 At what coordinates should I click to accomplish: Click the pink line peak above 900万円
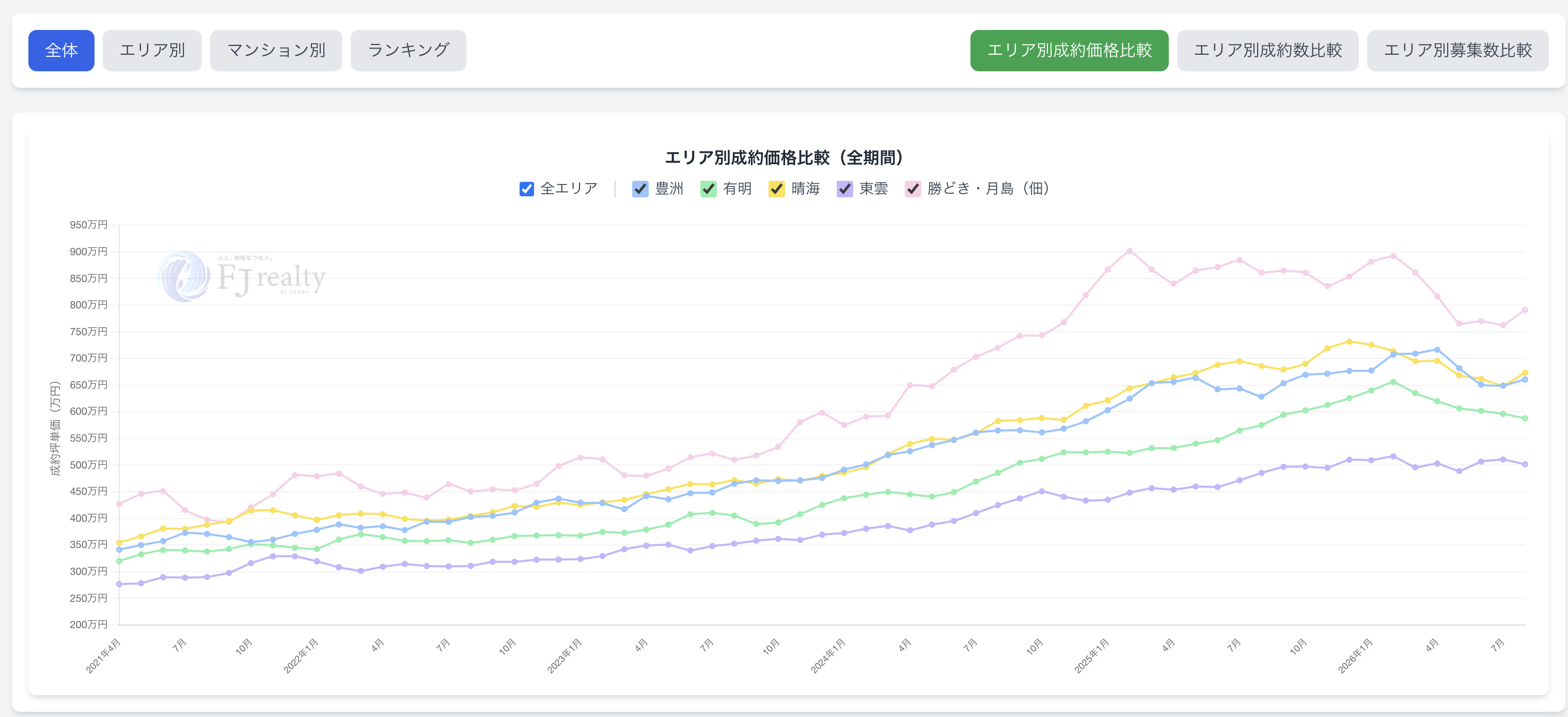point(1129,251)
